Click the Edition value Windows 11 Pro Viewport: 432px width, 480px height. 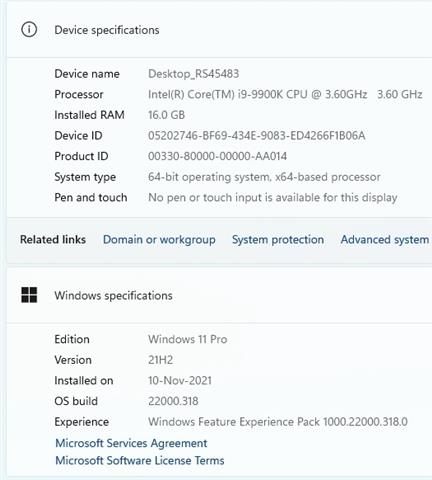(188, 339)
